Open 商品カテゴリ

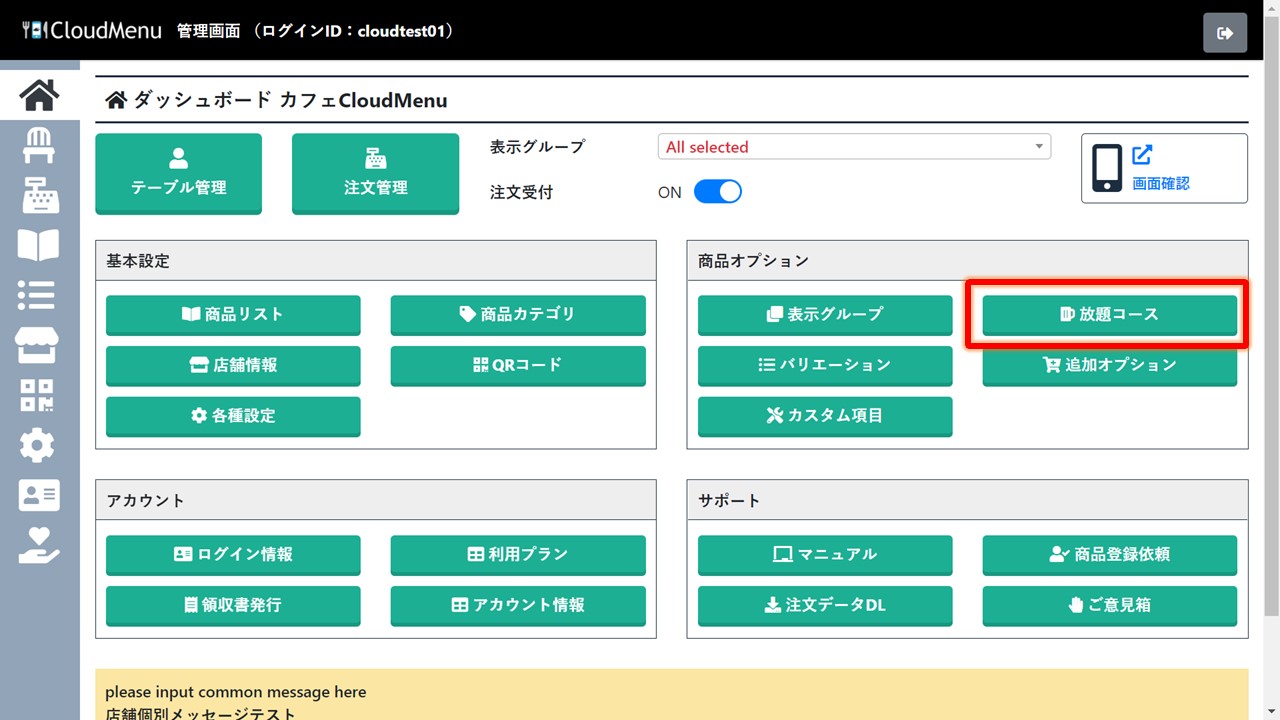click(x=518, y=314)
